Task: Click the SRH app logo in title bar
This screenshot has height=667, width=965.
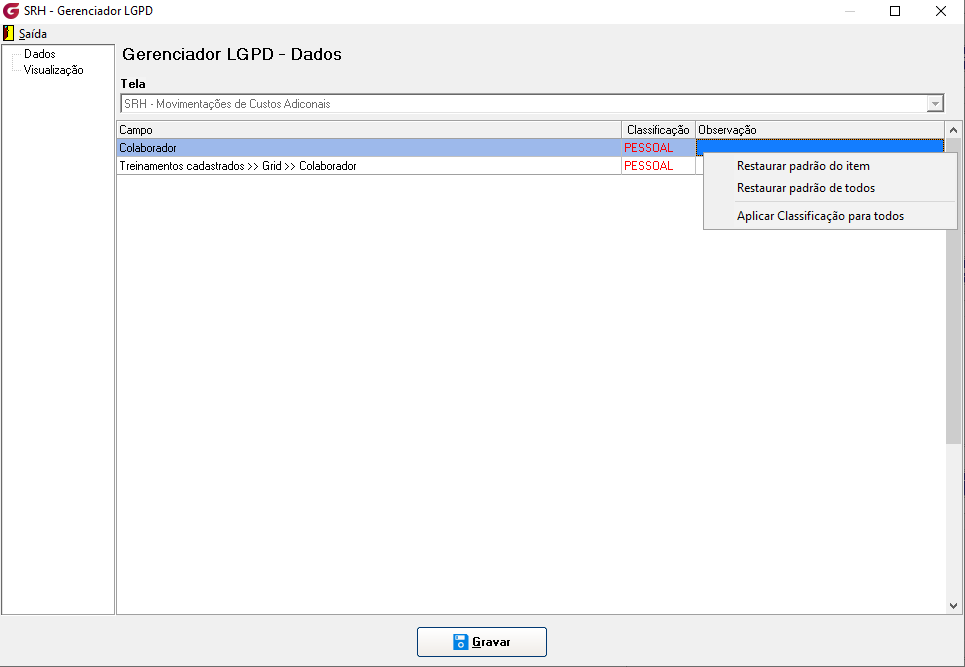Action: point(11,10)
